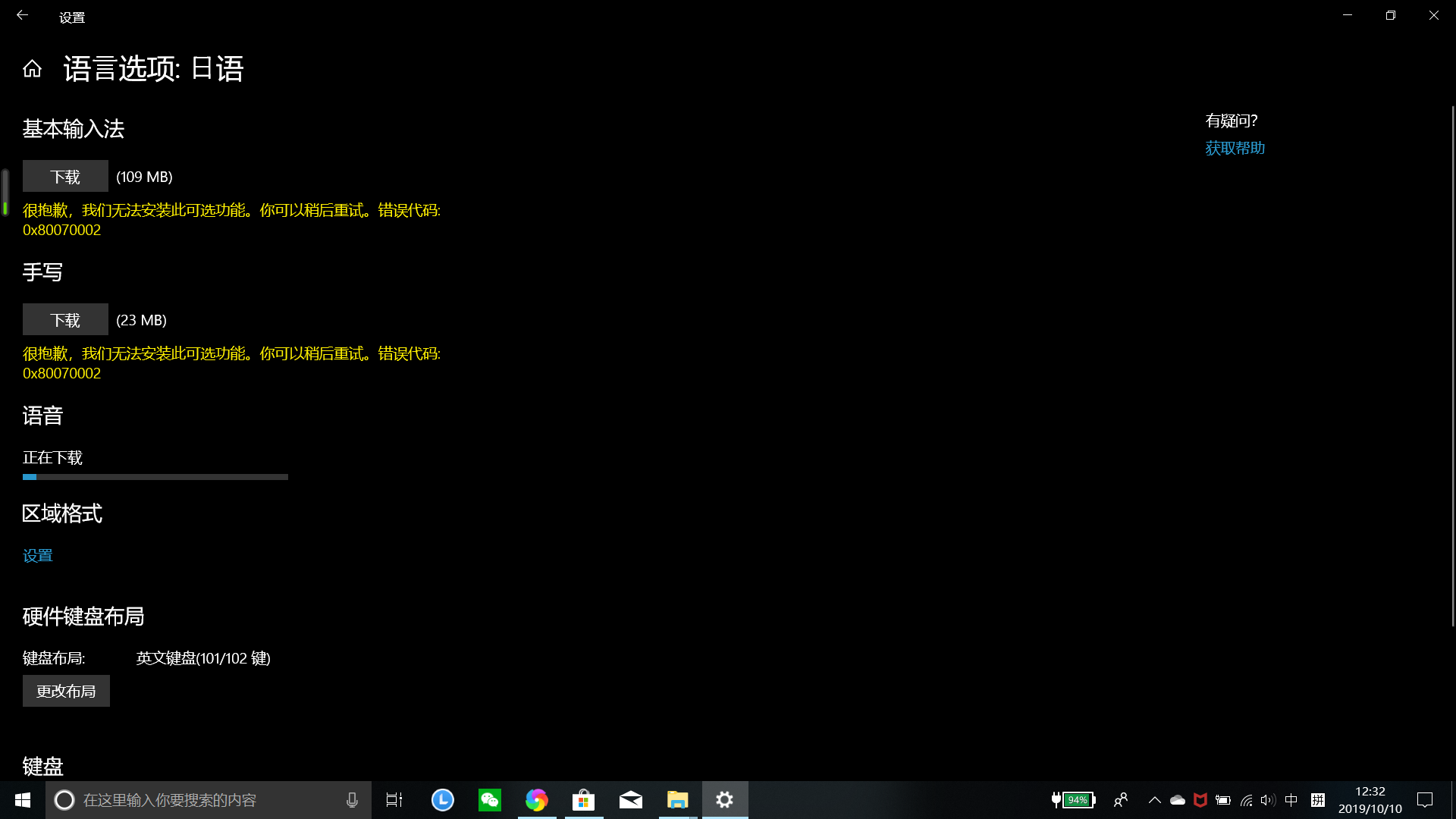This screenshot has width=1456, height=819.
Task: Open WeChat from the taskbar
Action: click(x=490, y=800)
